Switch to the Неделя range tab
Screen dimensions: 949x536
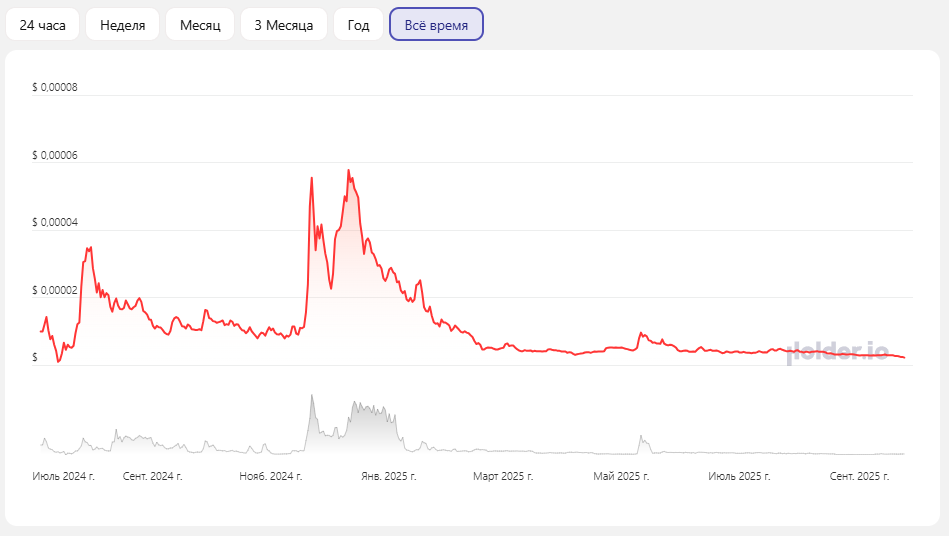[123, 25]
